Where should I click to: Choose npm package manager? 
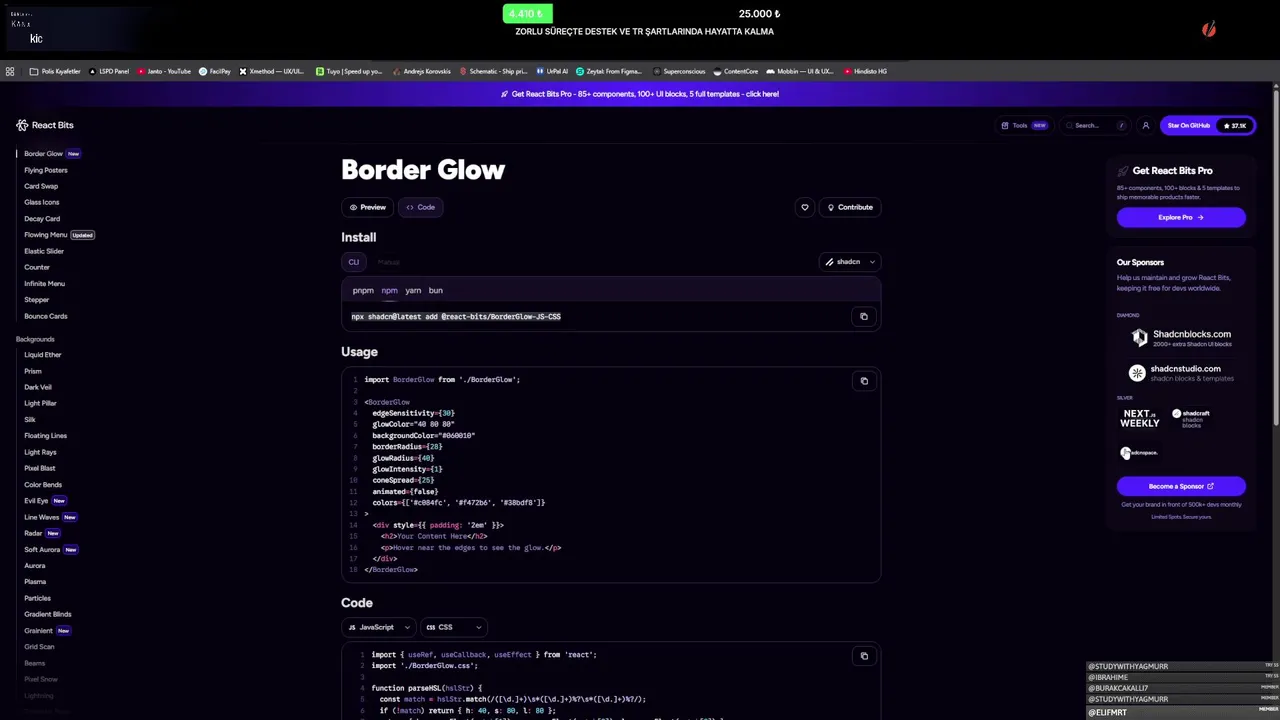pos(389,290)
